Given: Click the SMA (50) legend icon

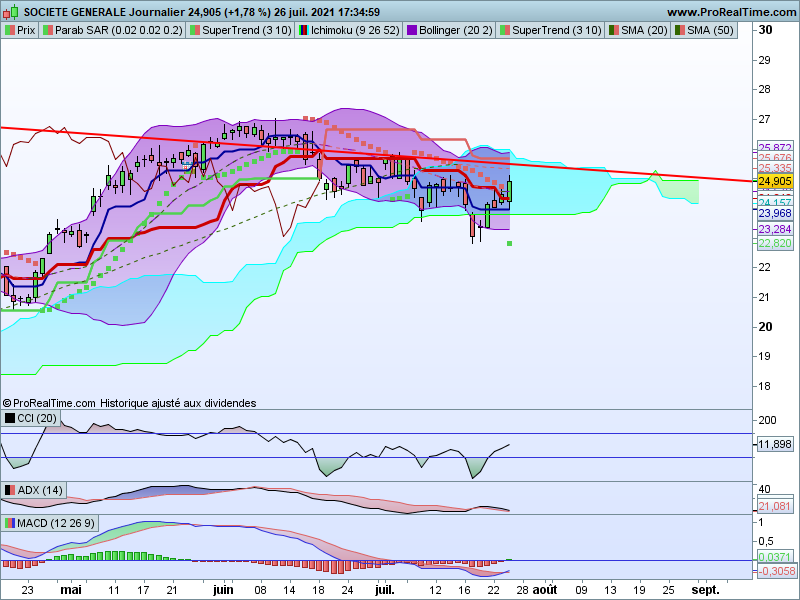Looking at the screenshot, I should tap(680, 31).
